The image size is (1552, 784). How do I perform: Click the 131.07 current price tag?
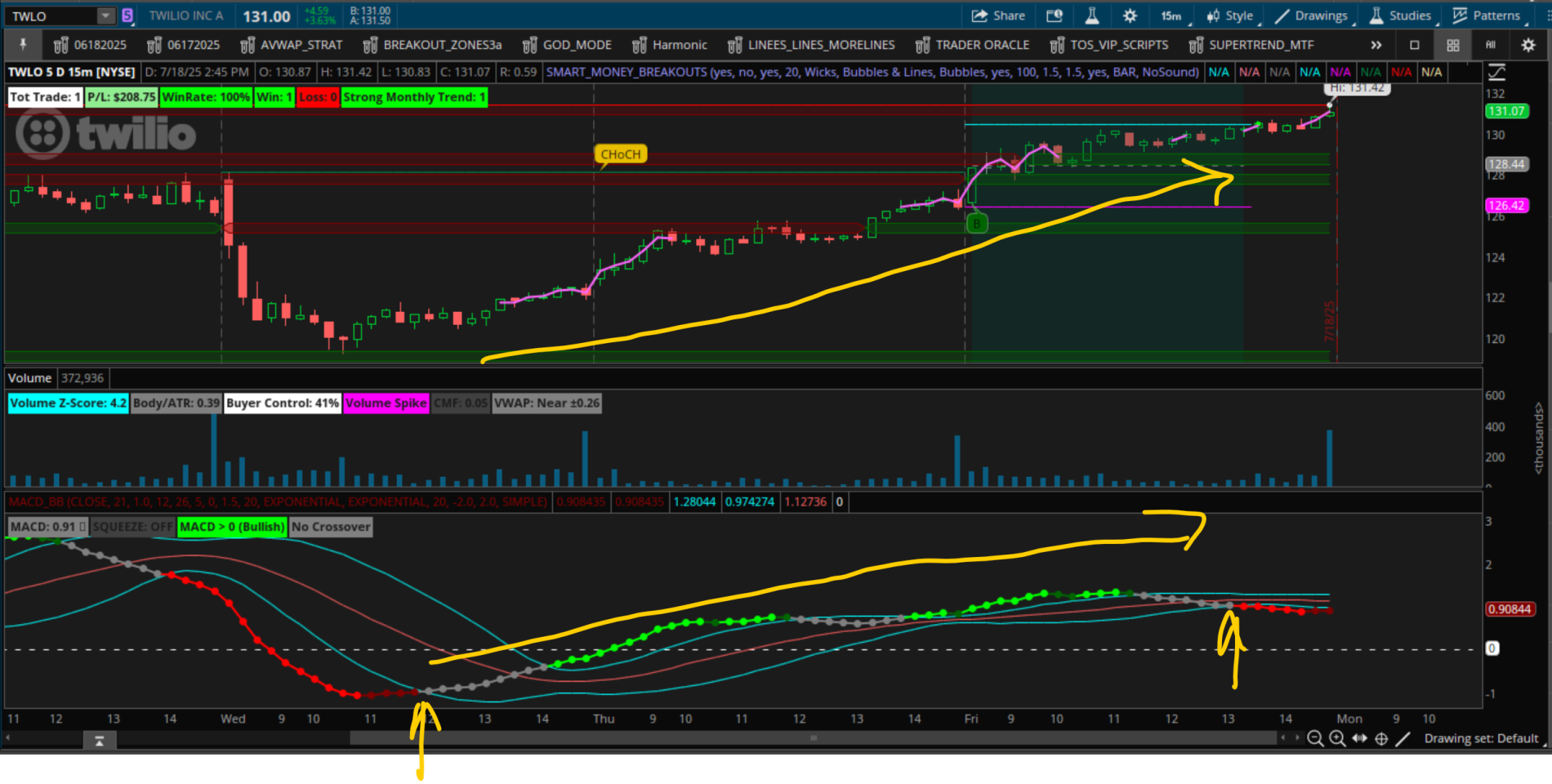tap(1506, 111)
